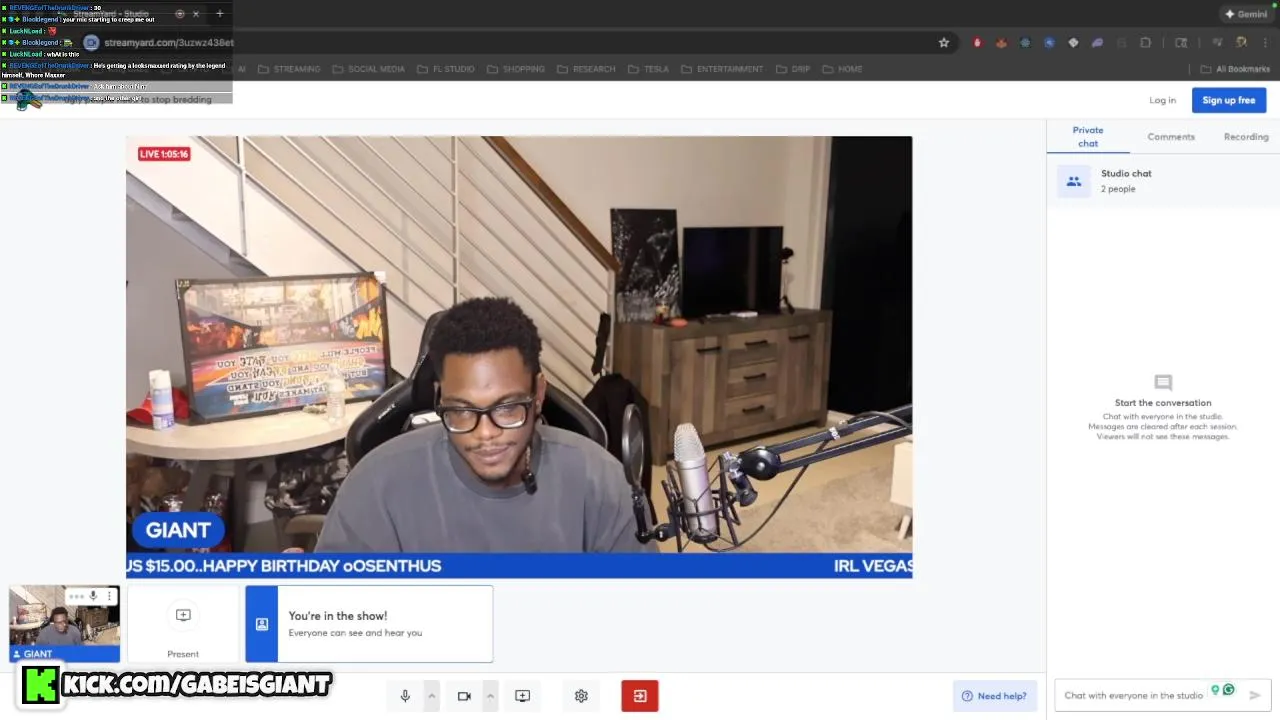Open Chrome's three-dot menu

click(1265, 43)
